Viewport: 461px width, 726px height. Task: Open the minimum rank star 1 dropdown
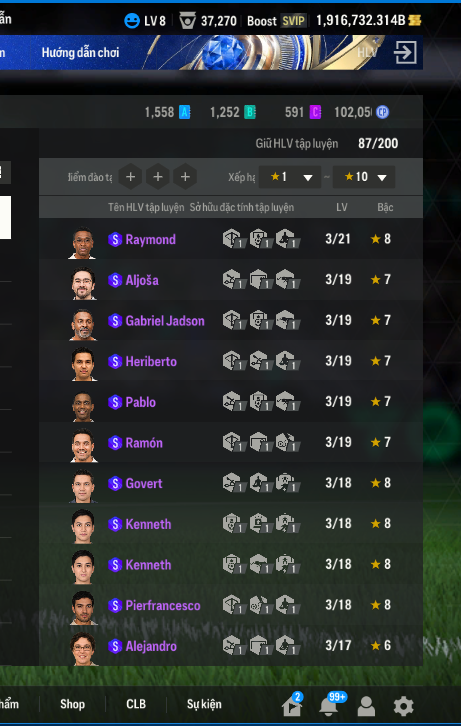[x=290, y=177]
